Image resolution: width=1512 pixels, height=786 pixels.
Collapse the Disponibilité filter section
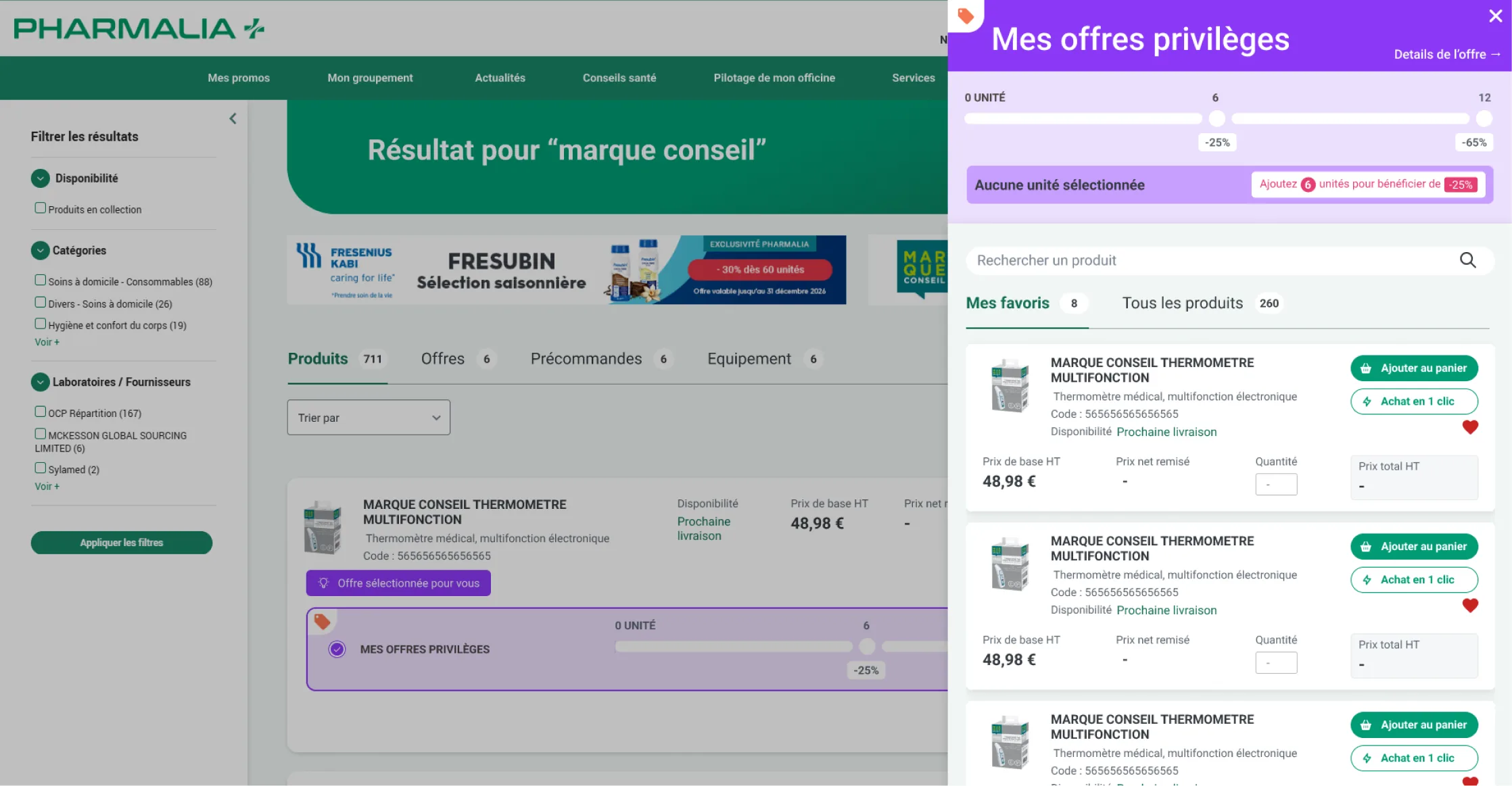tap(41, 178)
